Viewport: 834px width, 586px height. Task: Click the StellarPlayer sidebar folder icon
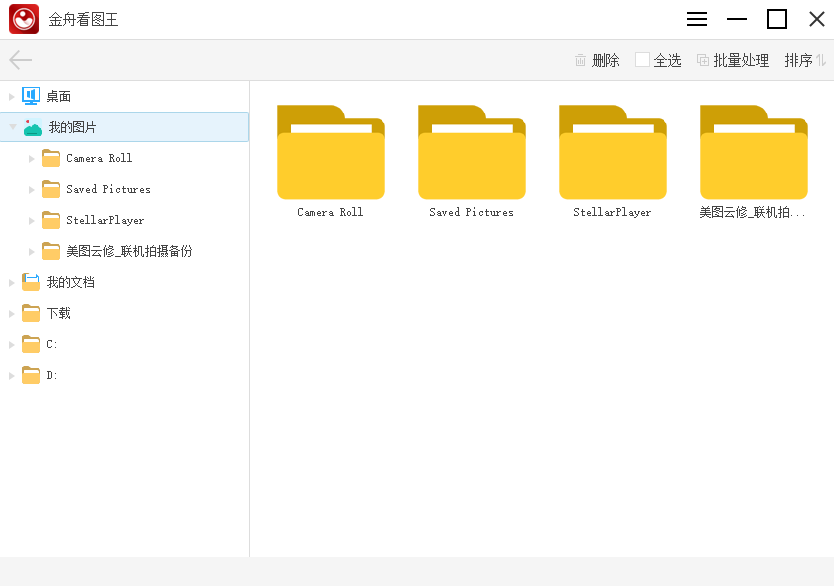[51, 220]
